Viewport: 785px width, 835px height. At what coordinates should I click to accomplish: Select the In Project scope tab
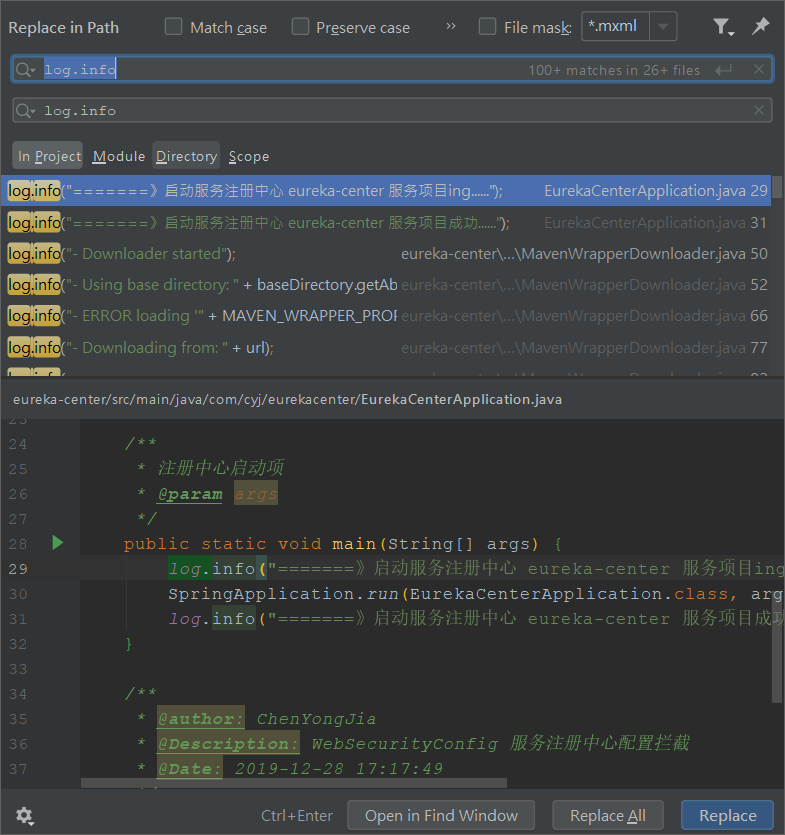tap(48, 155)
